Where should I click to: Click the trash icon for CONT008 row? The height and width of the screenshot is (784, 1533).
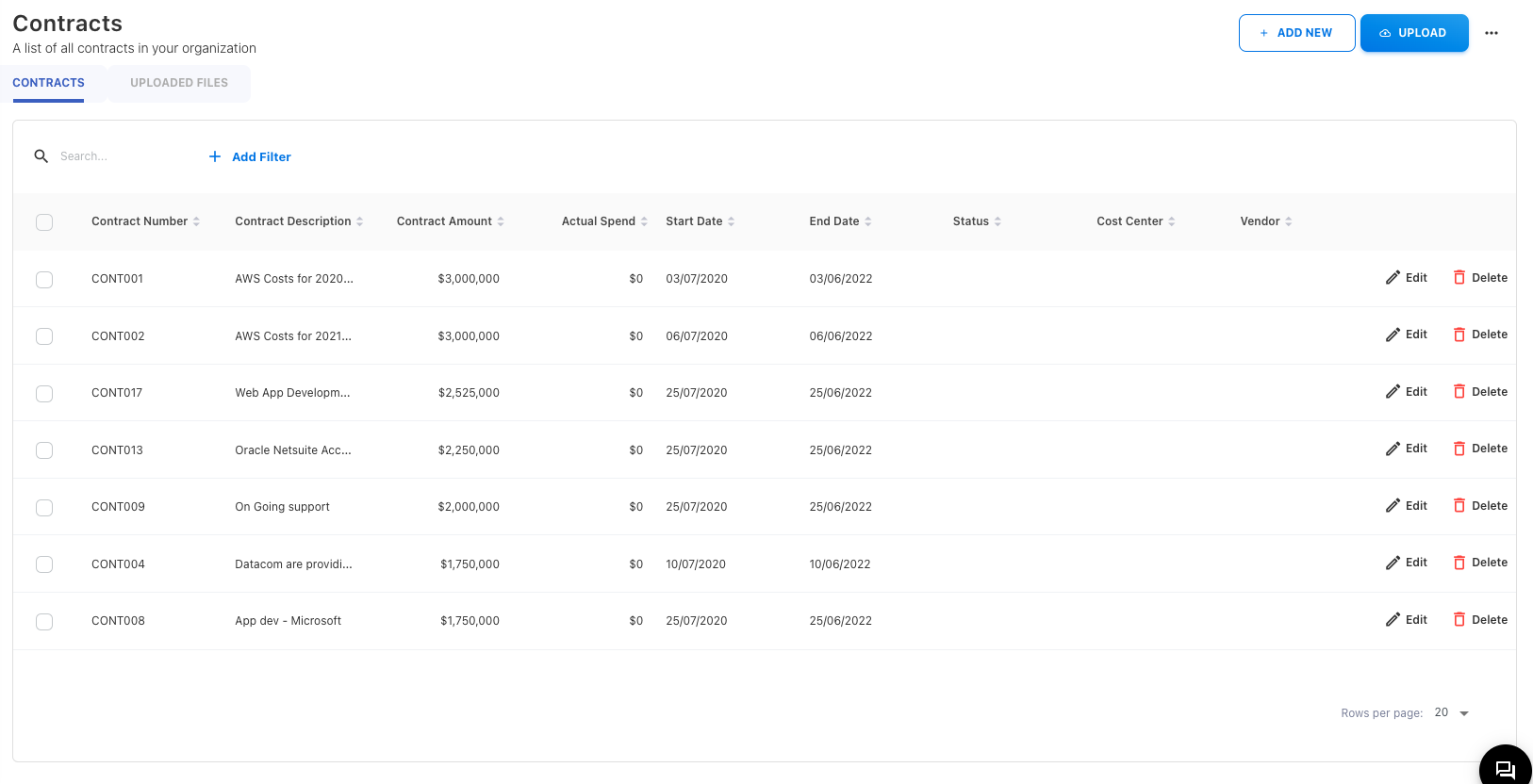pos(1459,620)
